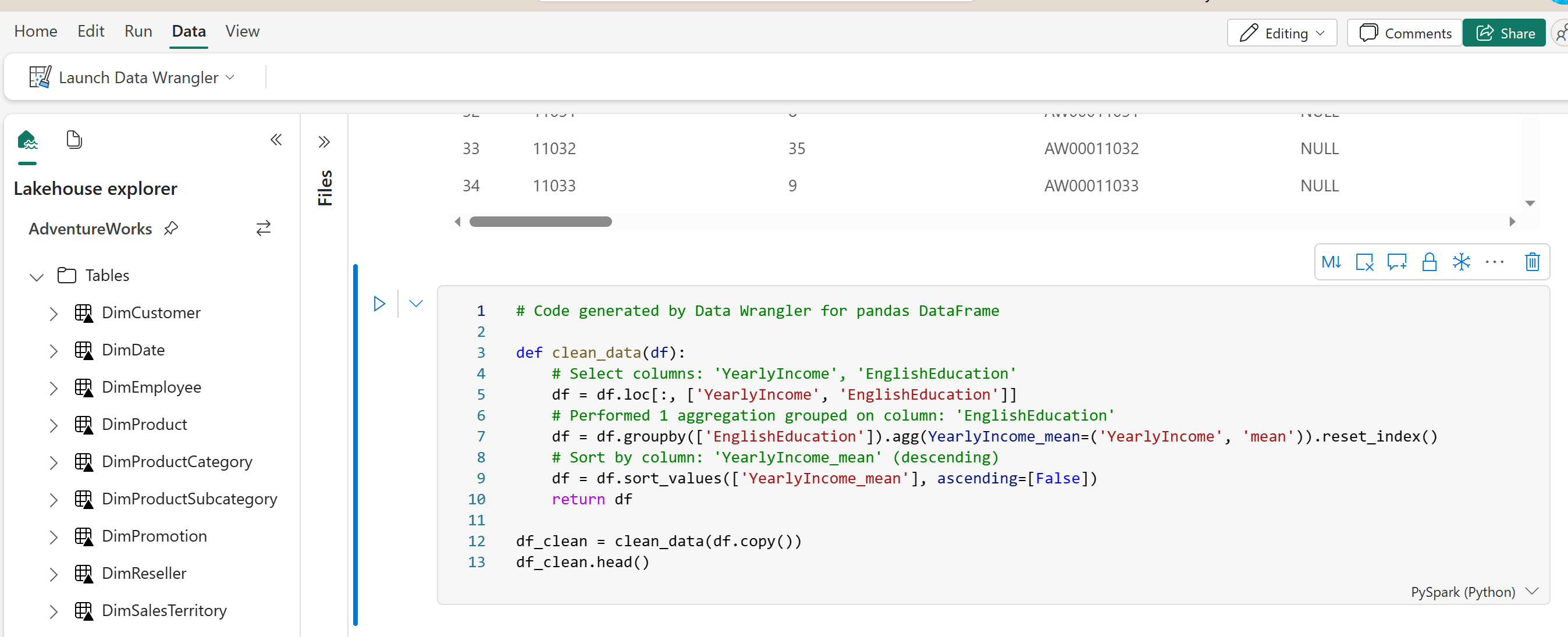This screenshot has width=1568, height=637.
Task: Click the Share button
Action: click(1504, 33)
